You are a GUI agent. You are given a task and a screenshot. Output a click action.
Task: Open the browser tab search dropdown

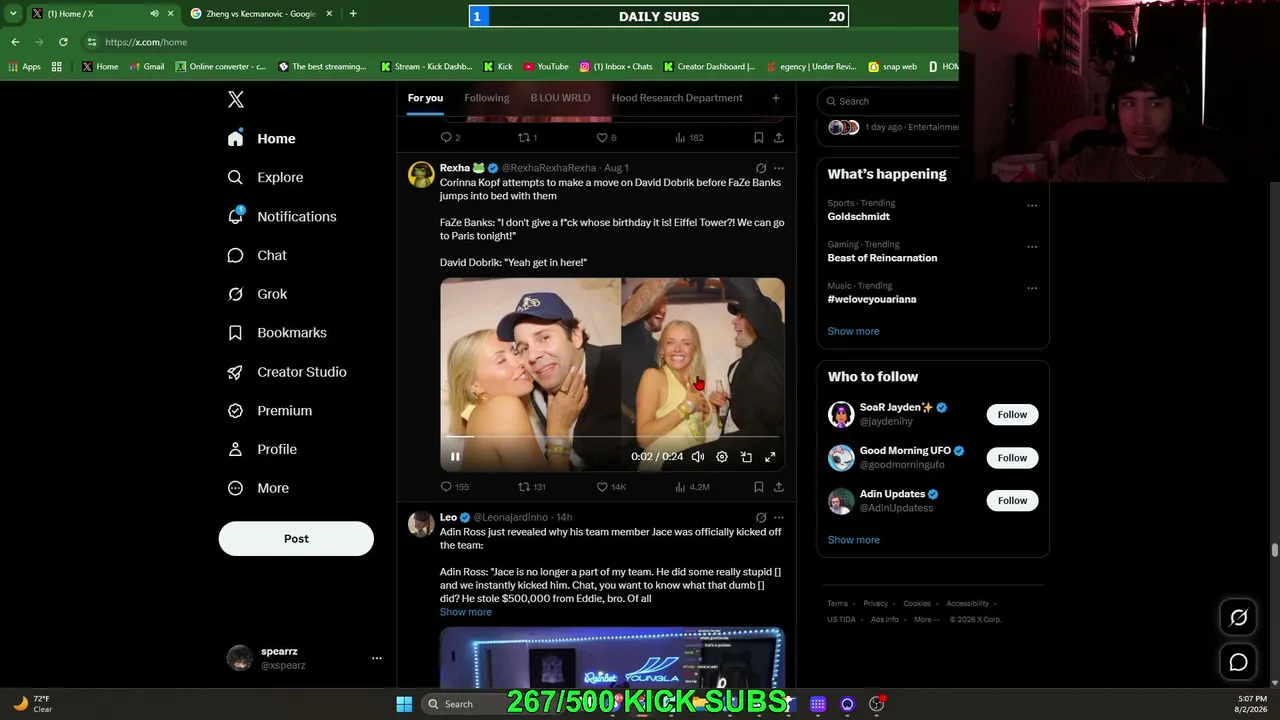click(x=13, y=14)
